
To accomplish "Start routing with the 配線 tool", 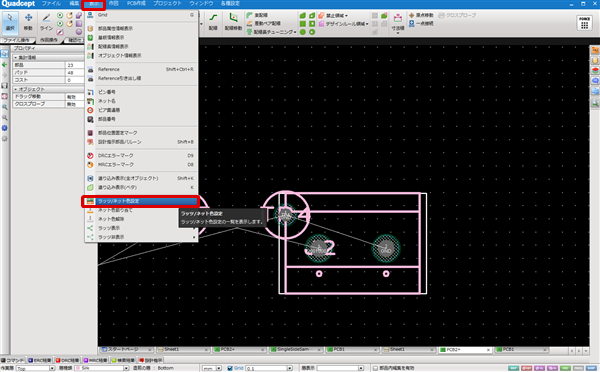I will (x=213, y=22).
